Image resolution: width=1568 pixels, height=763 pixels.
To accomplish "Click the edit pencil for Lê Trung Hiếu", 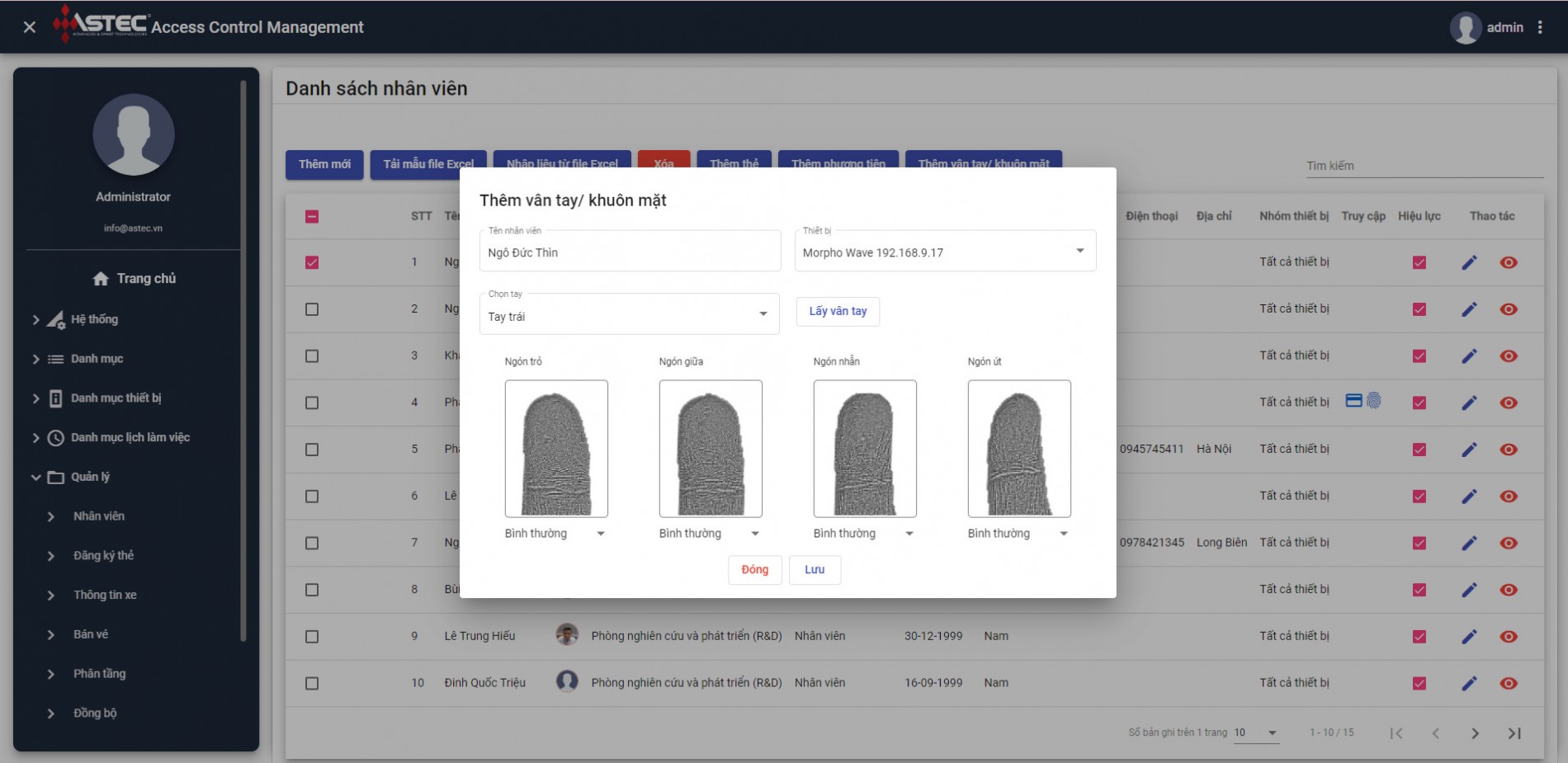I will tap(1469, 637).
